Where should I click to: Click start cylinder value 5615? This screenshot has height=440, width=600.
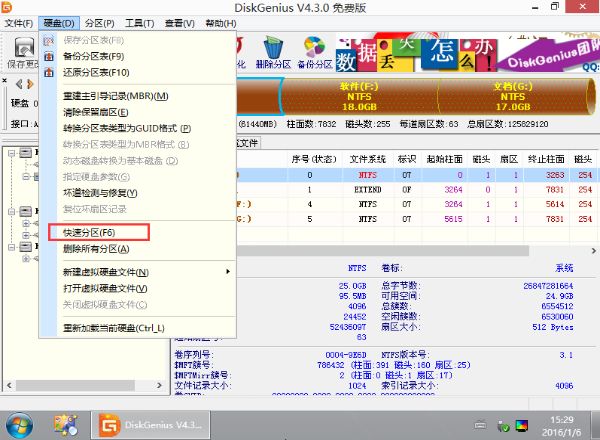pyautogui.click(x=453, y=219)
